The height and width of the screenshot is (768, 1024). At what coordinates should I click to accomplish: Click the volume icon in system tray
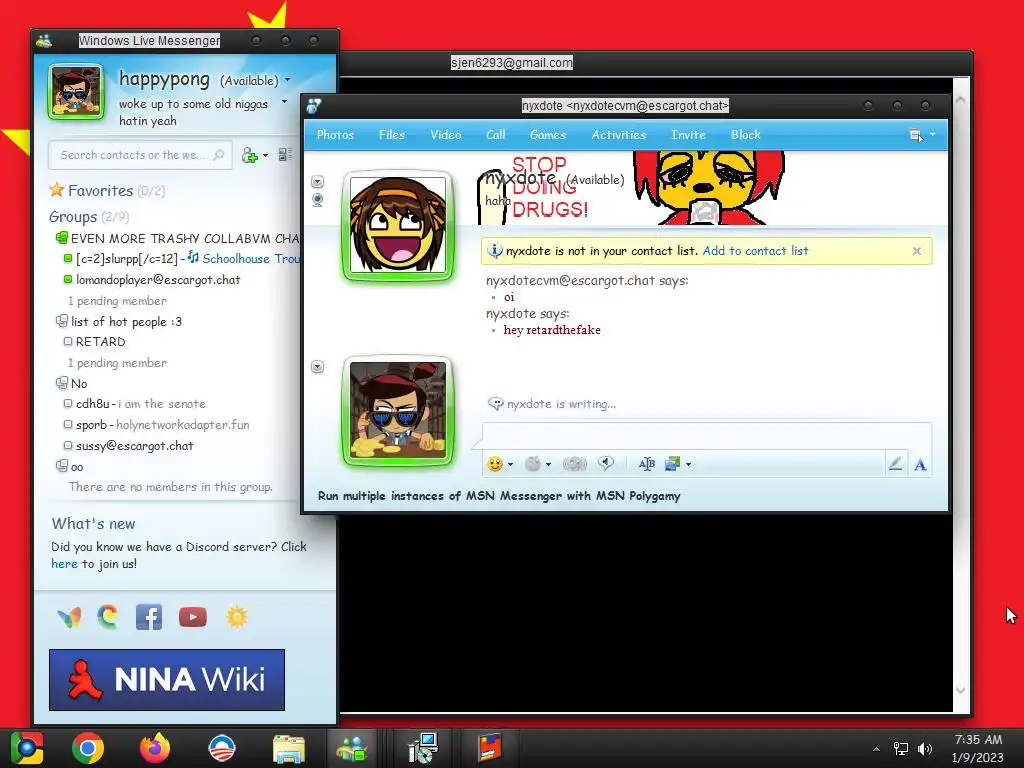[925, 749]
